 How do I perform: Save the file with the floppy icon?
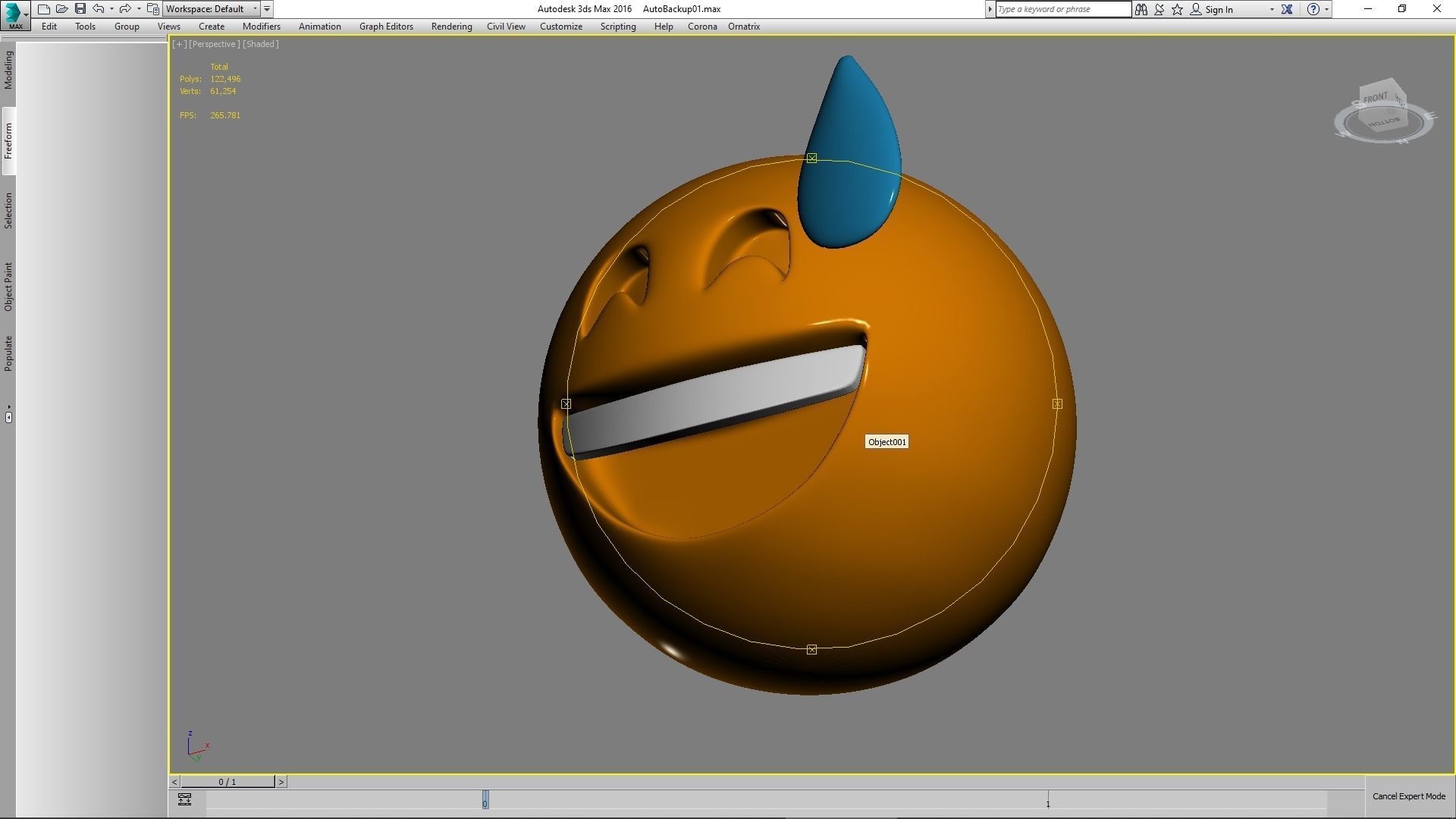point(80,9)
